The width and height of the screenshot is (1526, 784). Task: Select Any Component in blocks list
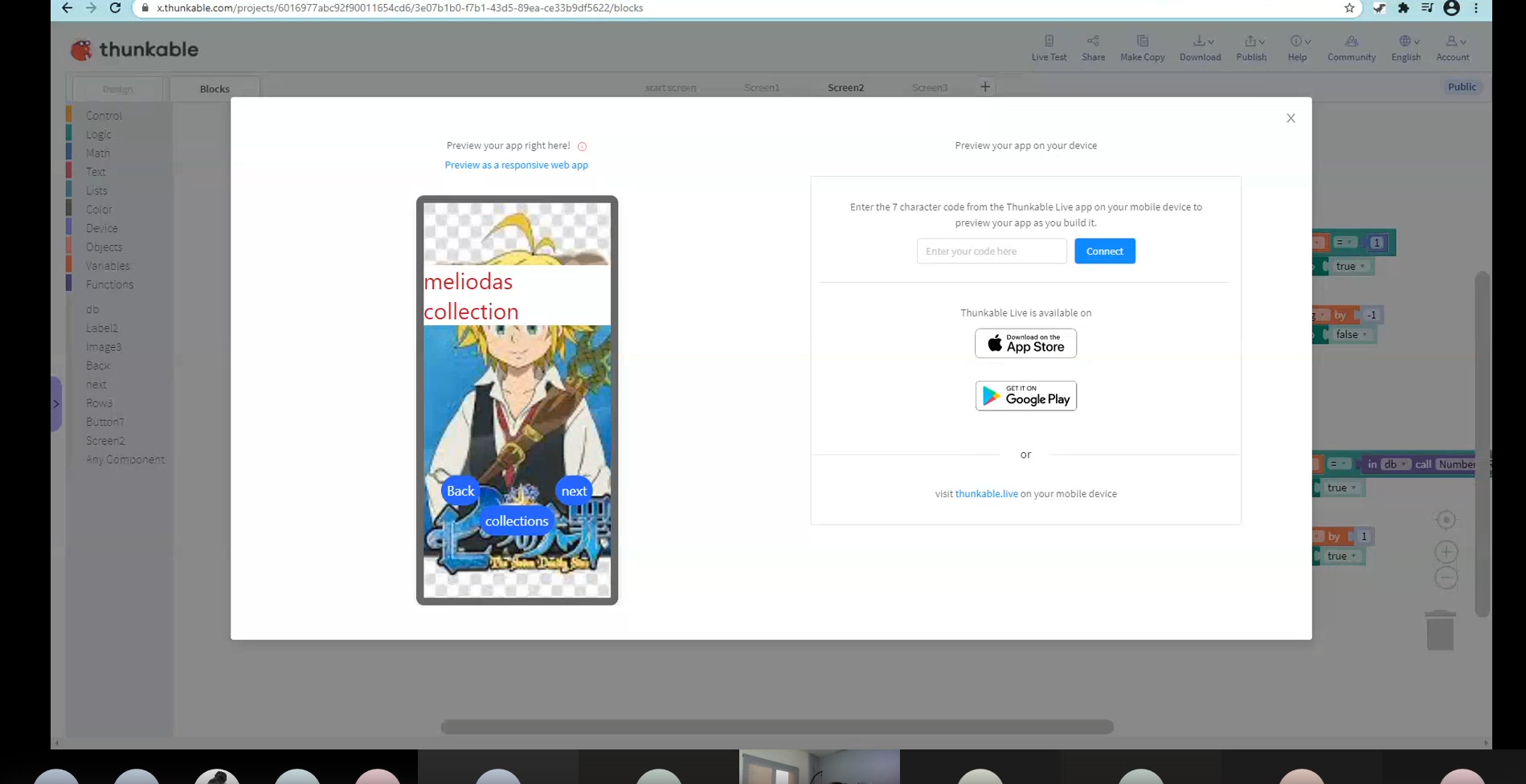tap(125, 459)
